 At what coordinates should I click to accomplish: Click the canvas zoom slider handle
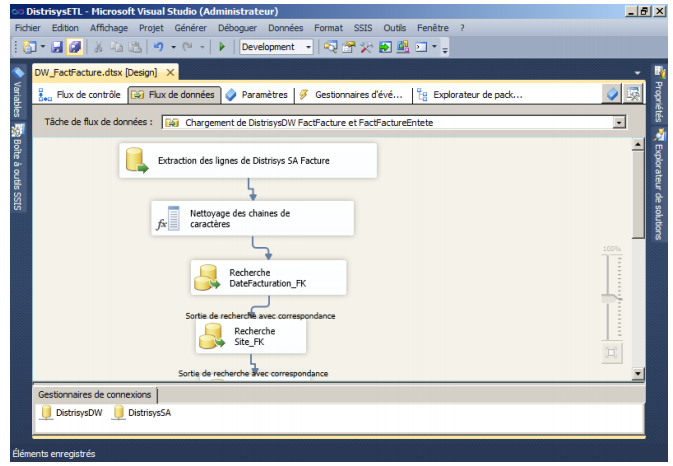[x=610, y=298]
